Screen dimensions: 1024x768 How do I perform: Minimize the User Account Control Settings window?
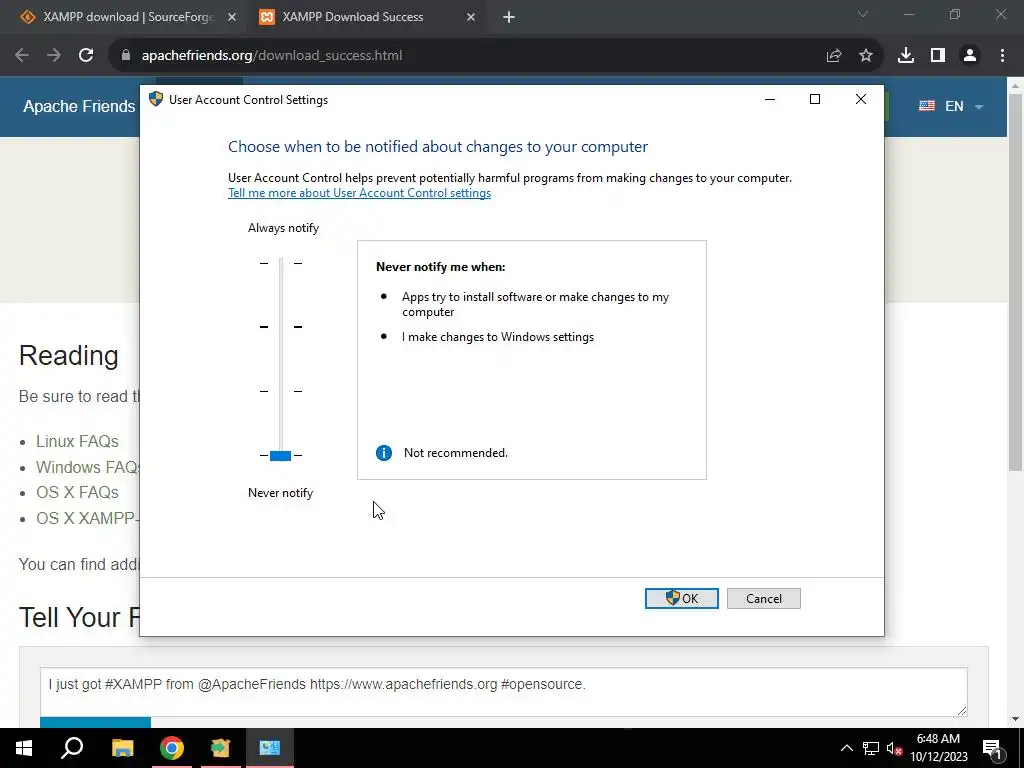coord(770,99)
